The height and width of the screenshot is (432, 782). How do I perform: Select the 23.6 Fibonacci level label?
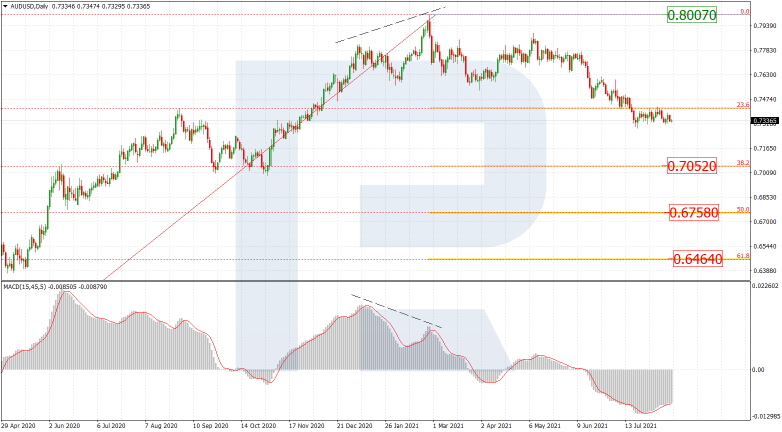click(x=743, y=105)
